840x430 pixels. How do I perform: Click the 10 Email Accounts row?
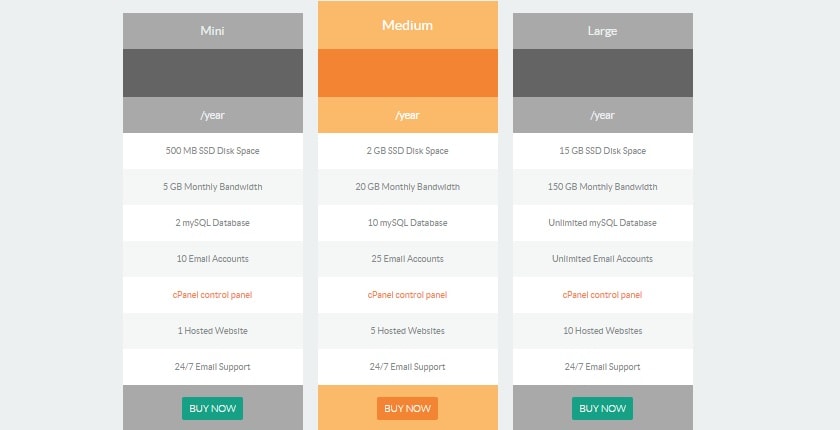click(213, 259)
